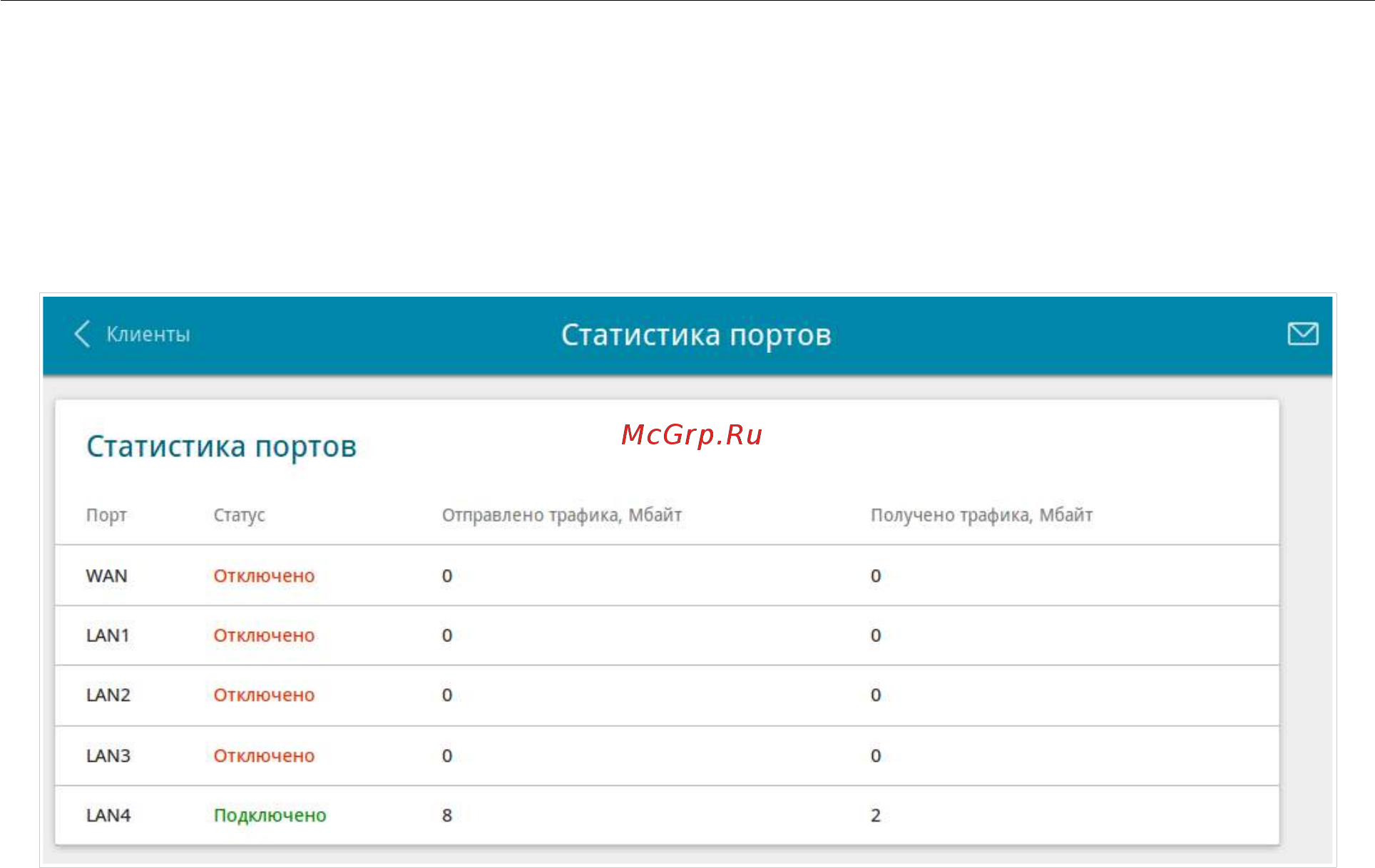Click the Отправлено трафика, Мбайт column header

click(562, 515)
